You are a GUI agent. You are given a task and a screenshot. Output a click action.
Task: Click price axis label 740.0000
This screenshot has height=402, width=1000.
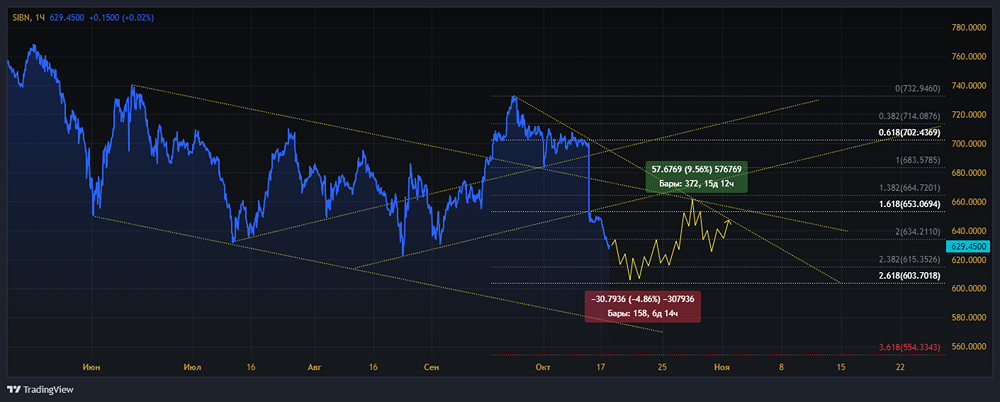968,86
